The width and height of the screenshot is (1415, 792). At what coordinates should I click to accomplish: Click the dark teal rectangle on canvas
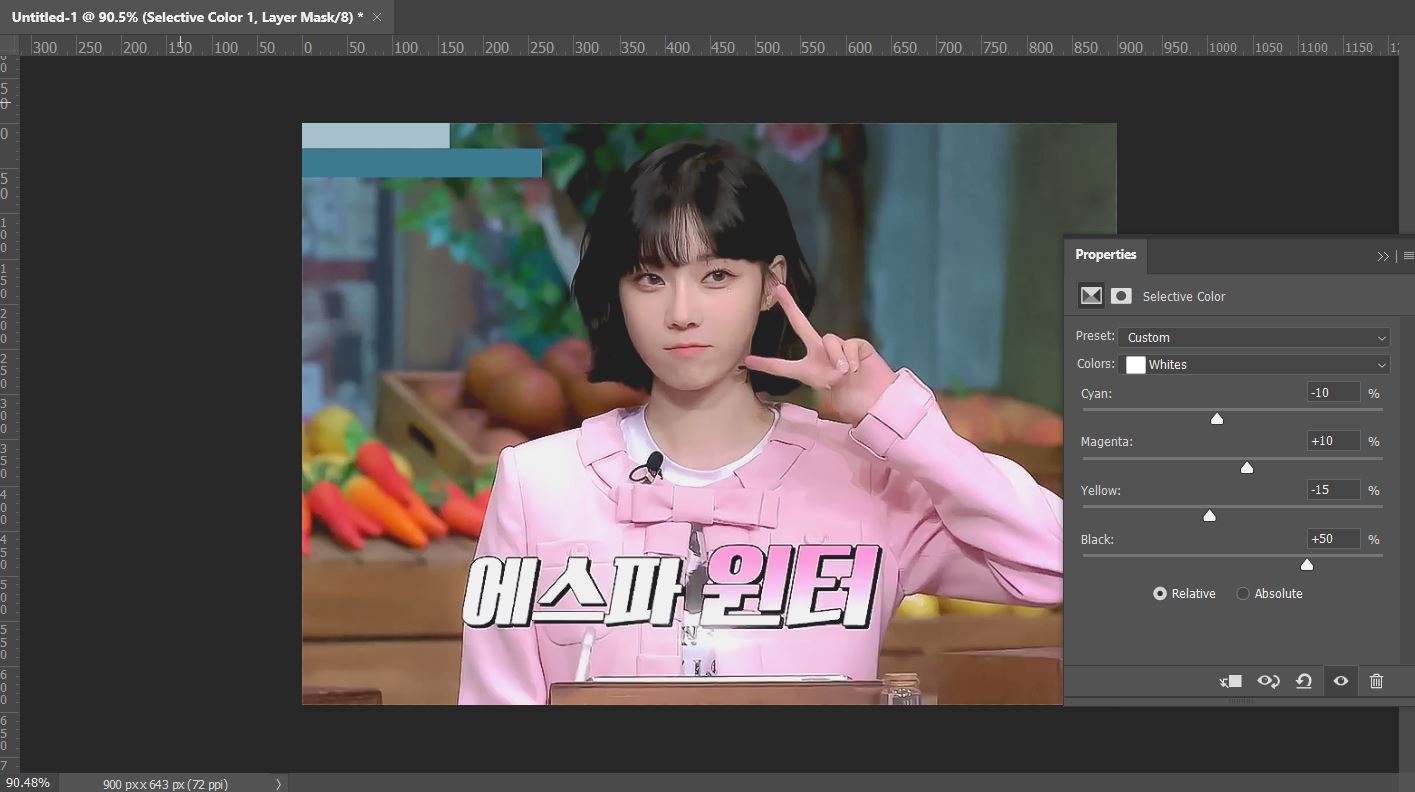pyautogui.click(x=422, y=163)
